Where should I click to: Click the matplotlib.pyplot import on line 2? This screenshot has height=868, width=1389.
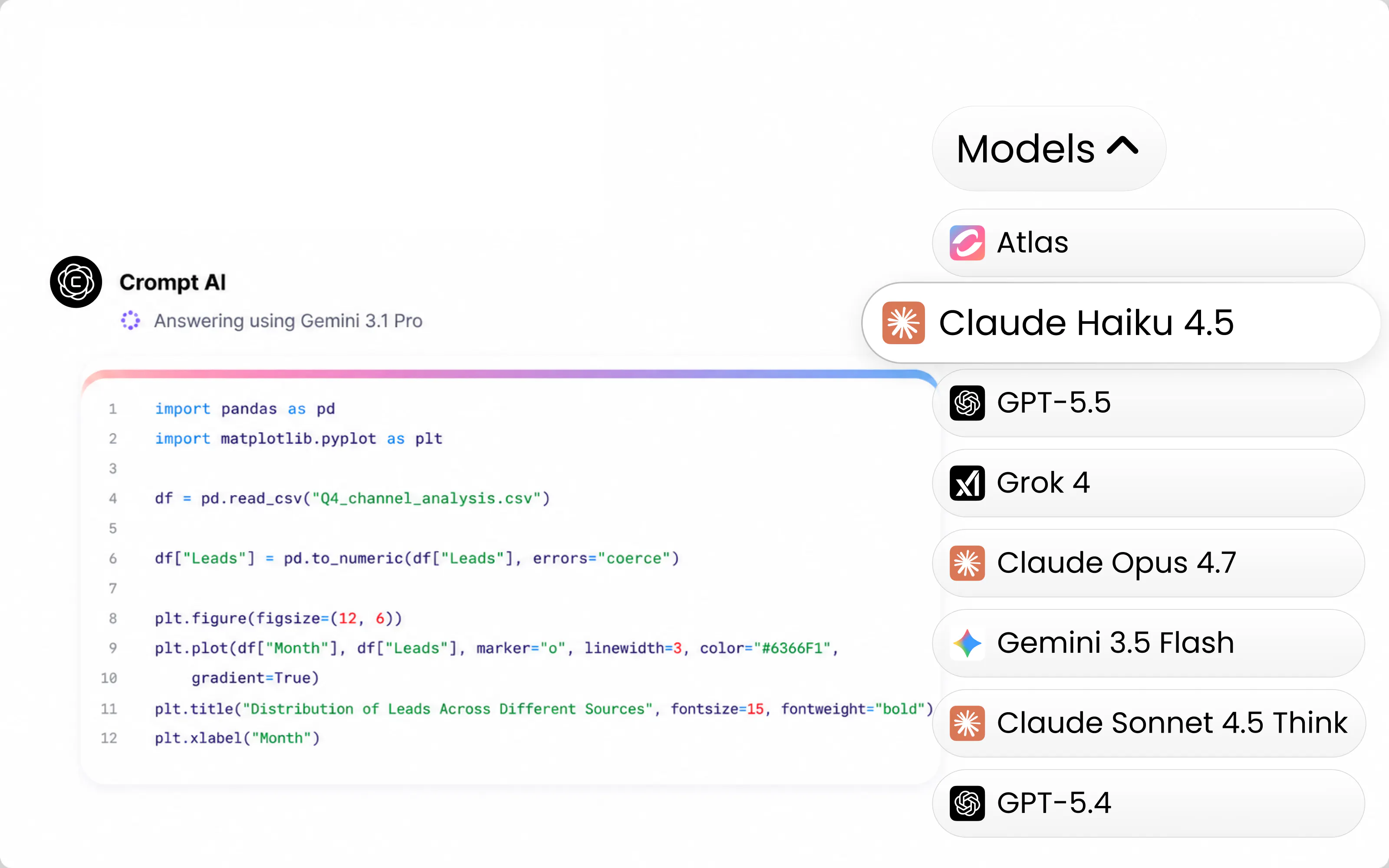pos(299,439)
